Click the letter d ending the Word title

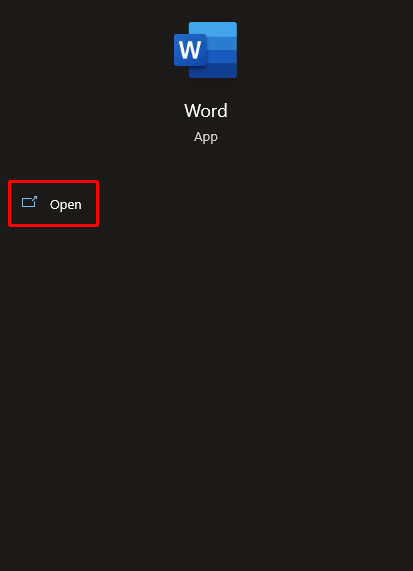click(x=223, y=110)
